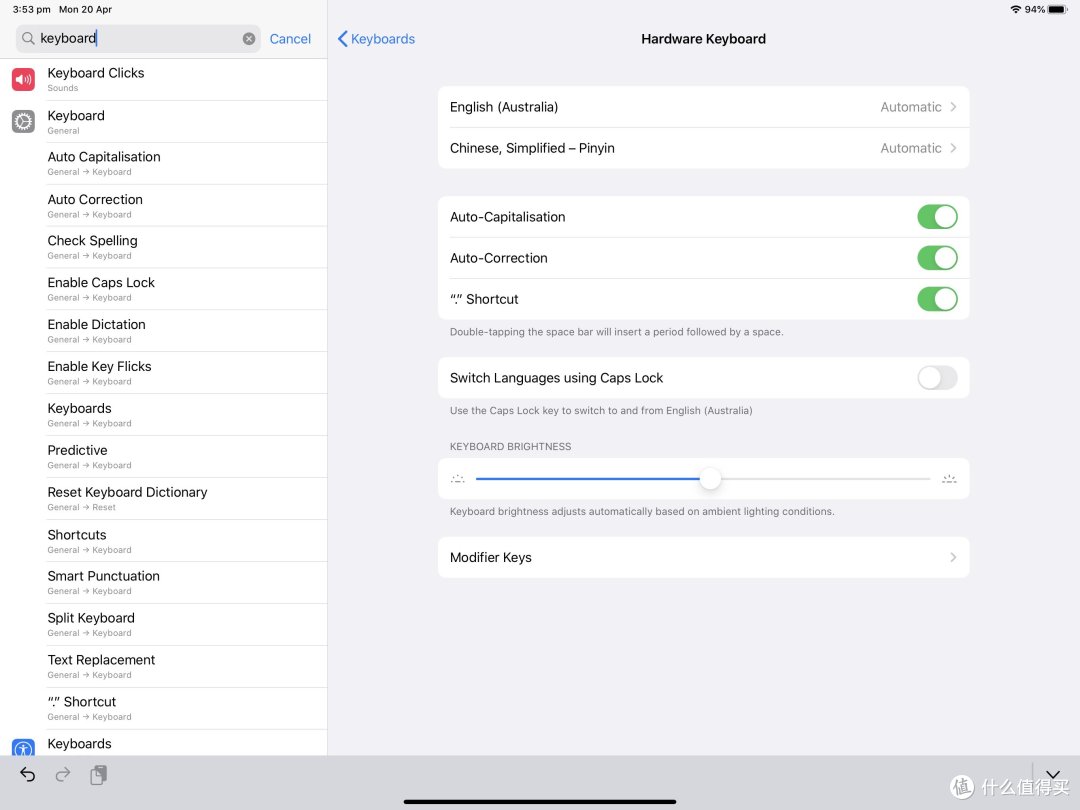
Task: Open Keyboard under General result
Action: coord(163,122)
